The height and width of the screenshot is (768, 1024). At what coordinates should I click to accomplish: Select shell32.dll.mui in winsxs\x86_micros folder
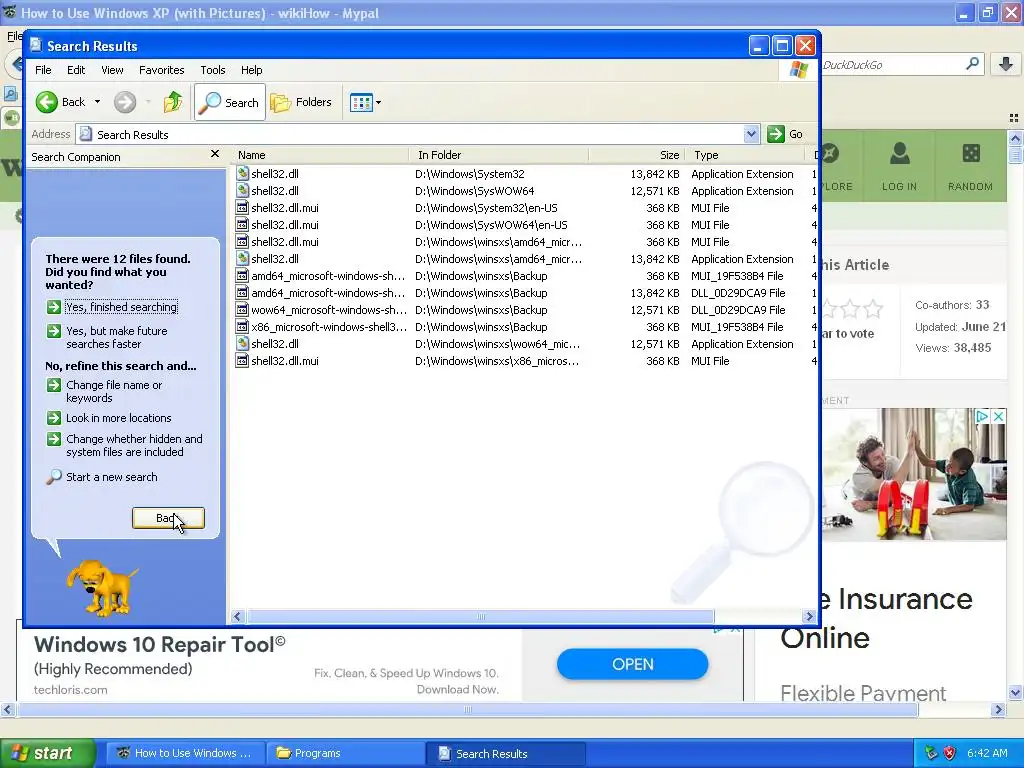coord(285,360)
